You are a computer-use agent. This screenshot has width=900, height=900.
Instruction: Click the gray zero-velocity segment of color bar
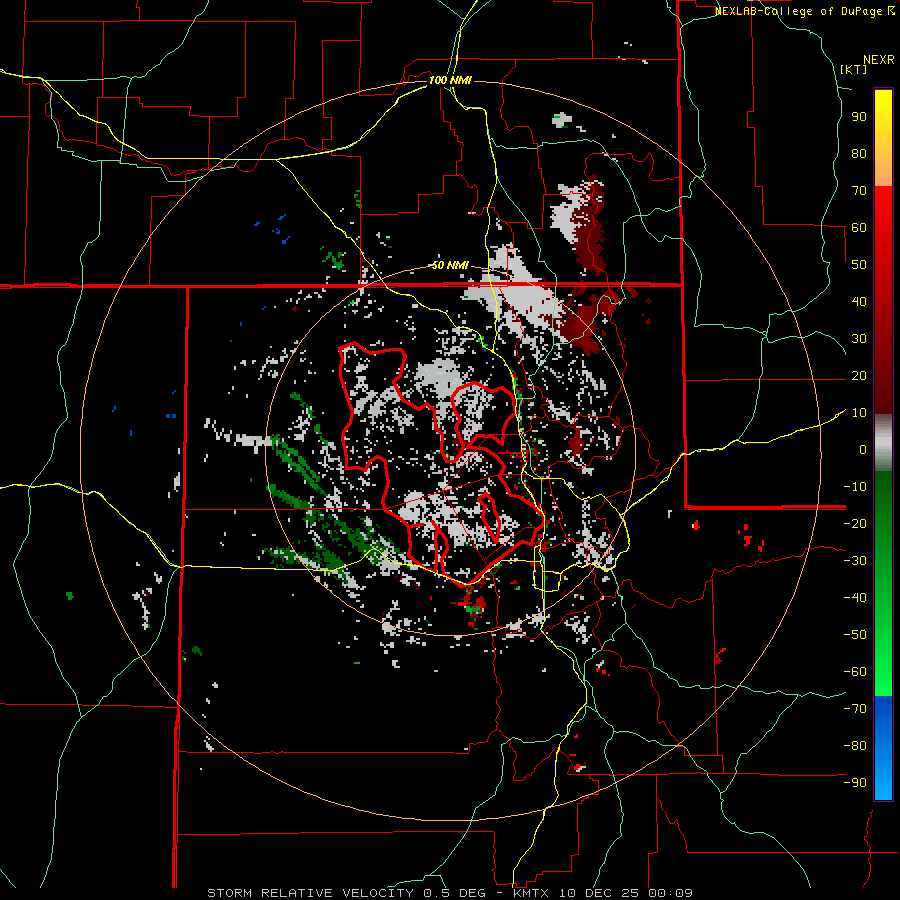coord(883,443)
